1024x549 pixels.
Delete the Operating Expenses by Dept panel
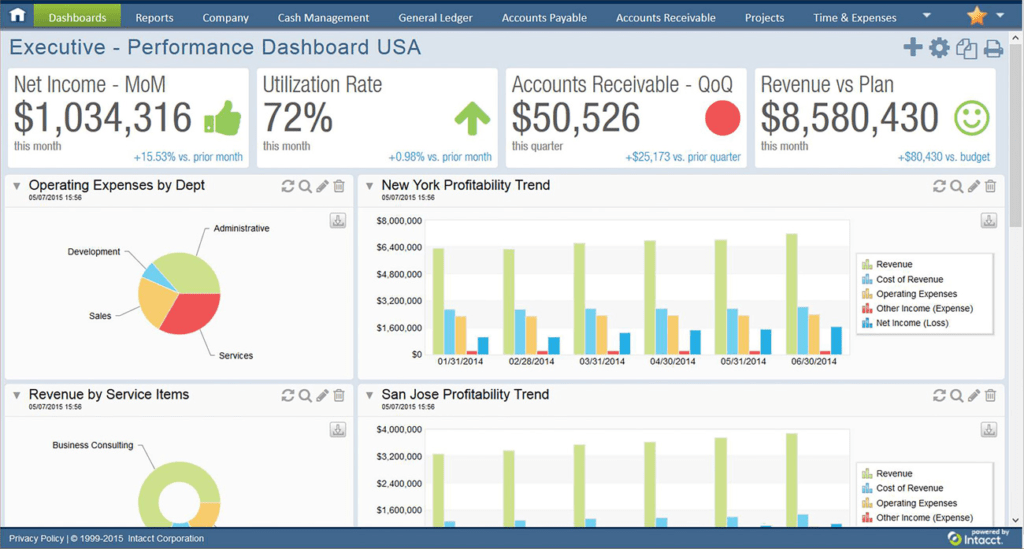339,186
